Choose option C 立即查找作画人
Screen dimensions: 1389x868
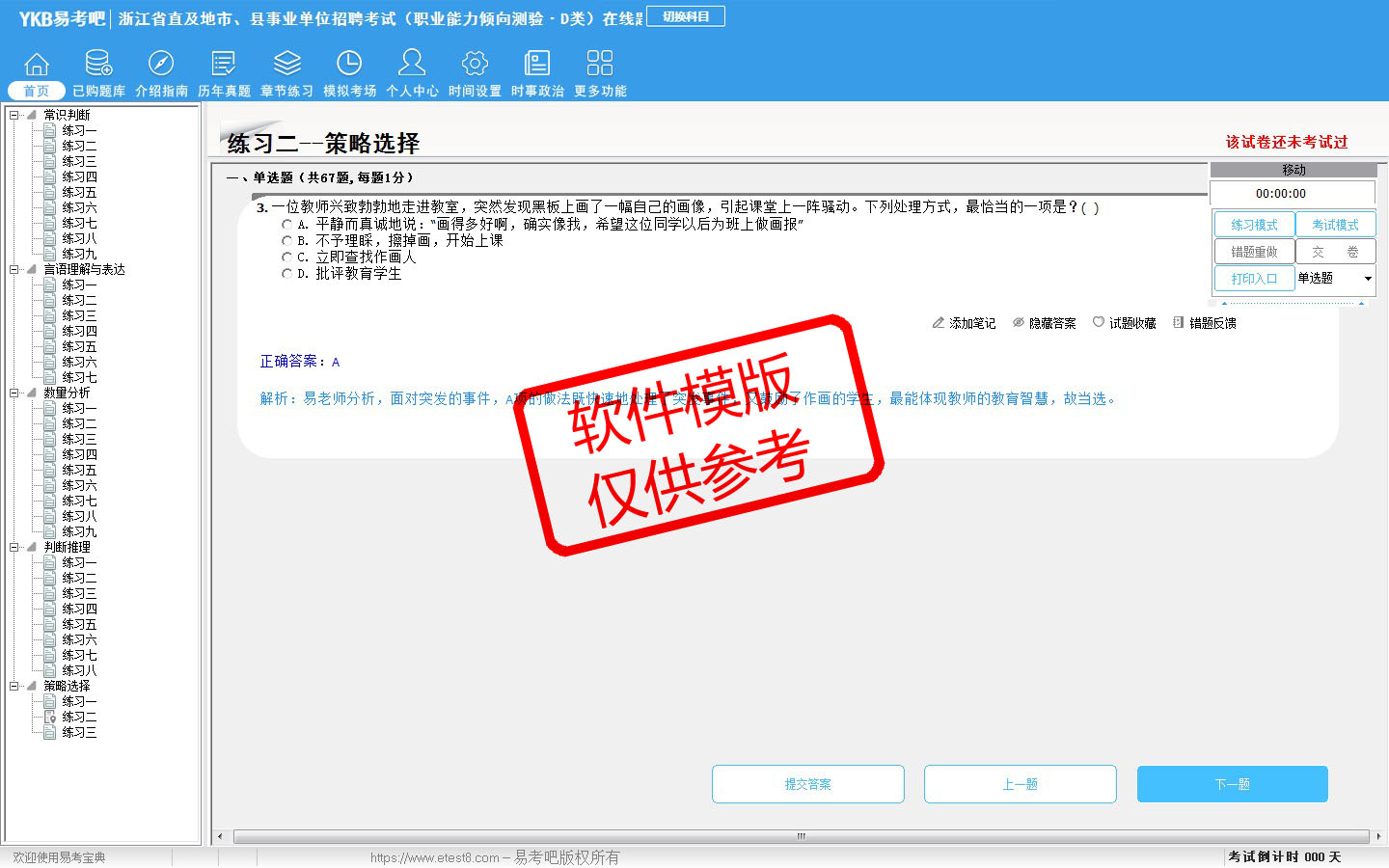tap(286, 258)
